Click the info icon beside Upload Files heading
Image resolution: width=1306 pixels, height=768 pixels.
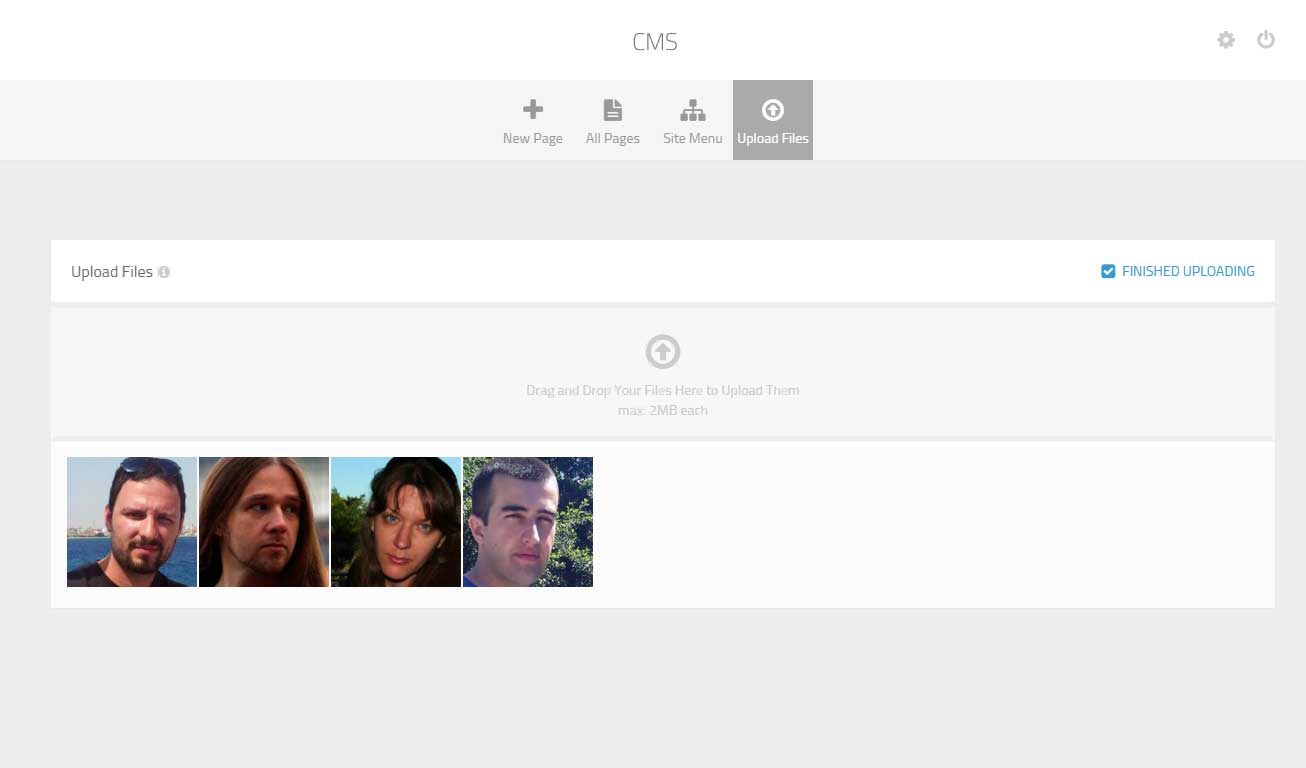click(x=164, y=272)
